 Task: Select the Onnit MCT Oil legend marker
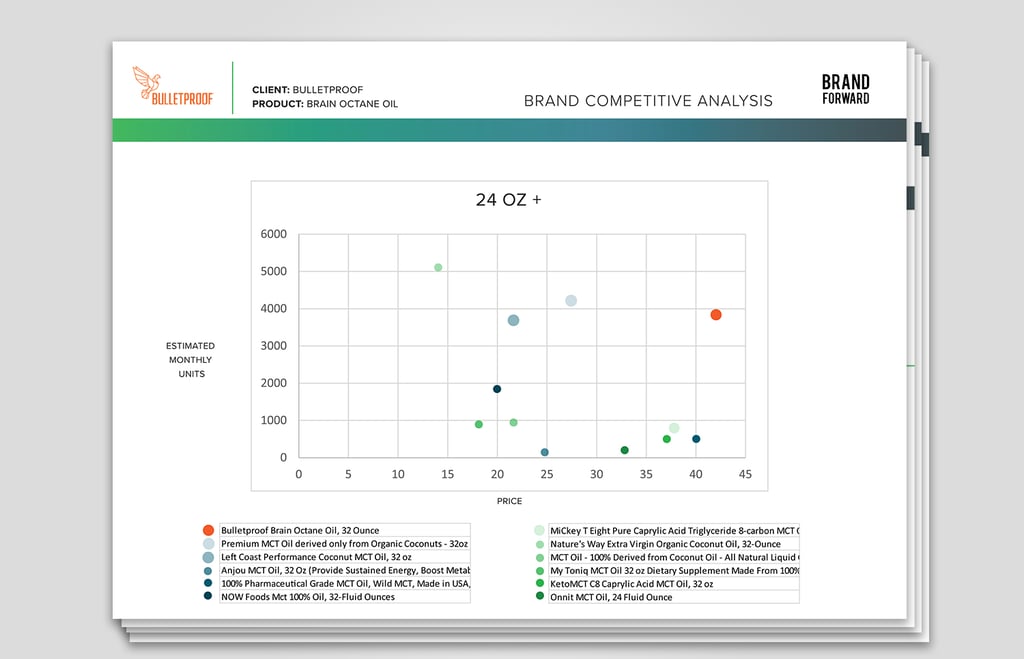point(539,596)
